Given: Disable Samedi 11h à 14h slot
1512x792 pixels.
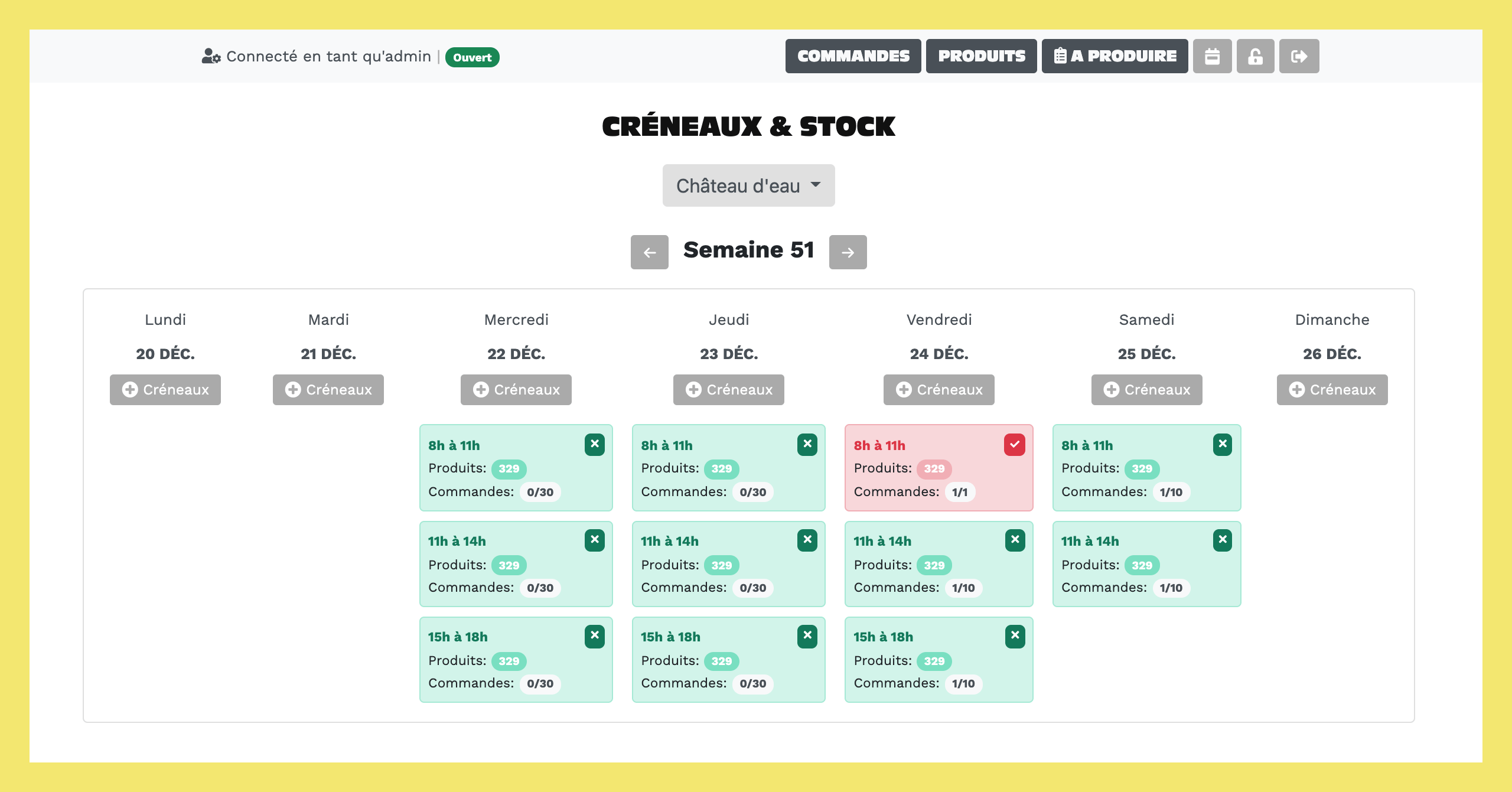Looking at the screenshot, I should [x=1222, y=540].
